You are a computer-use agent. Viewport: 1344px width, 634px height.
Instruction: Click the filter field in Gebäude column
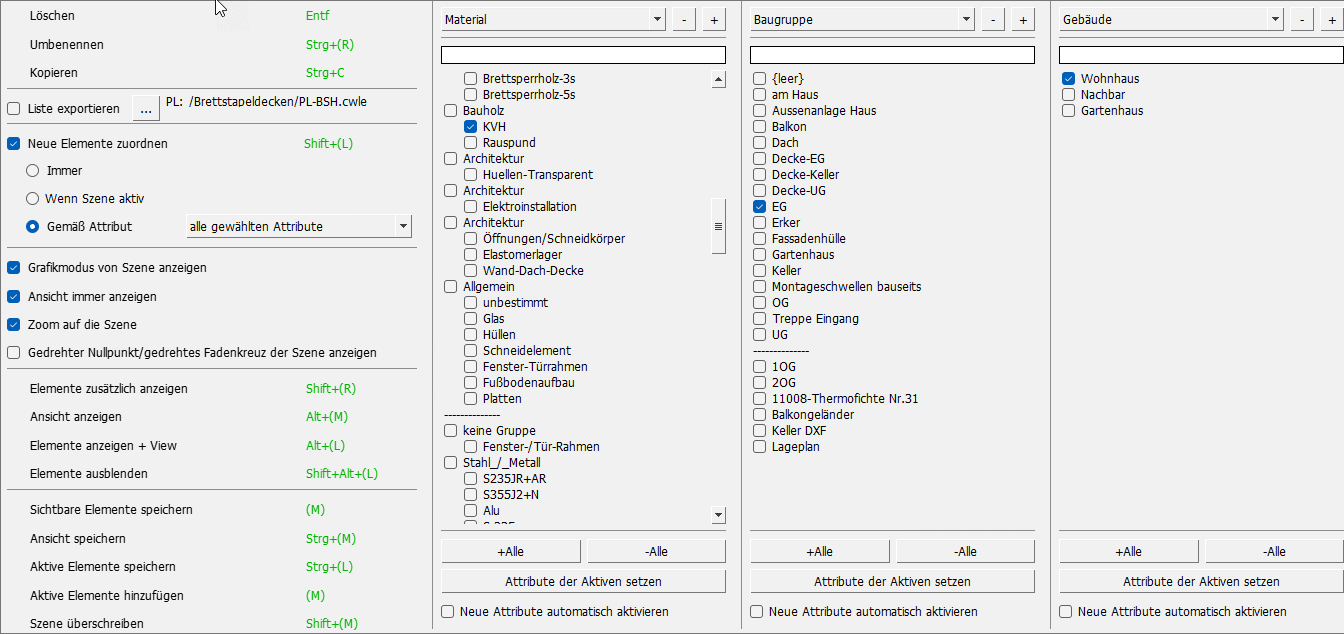click(1201, 55)
